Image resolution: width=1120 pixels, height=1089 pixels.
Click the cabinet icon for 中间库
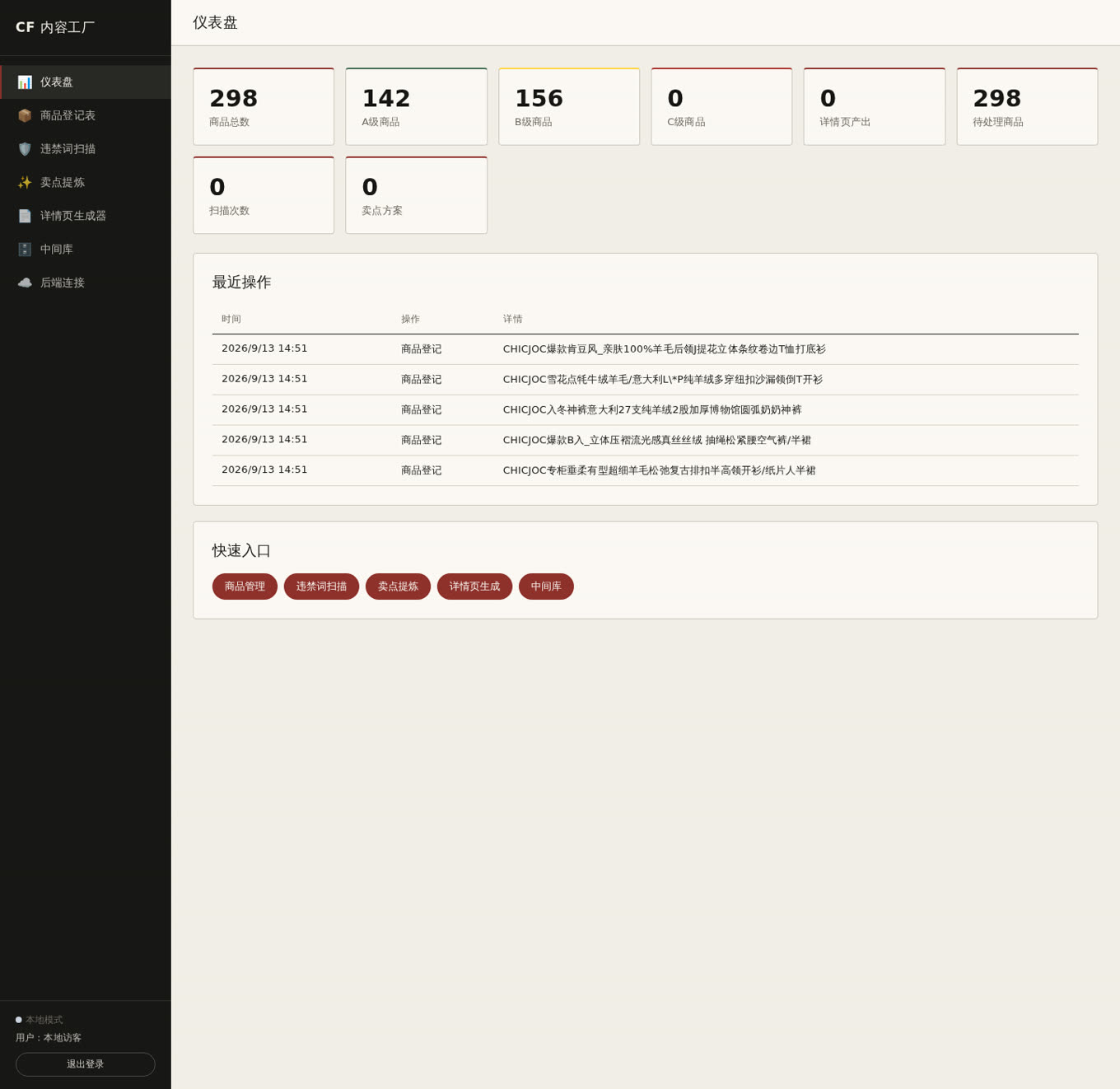(x=25, y=250)
